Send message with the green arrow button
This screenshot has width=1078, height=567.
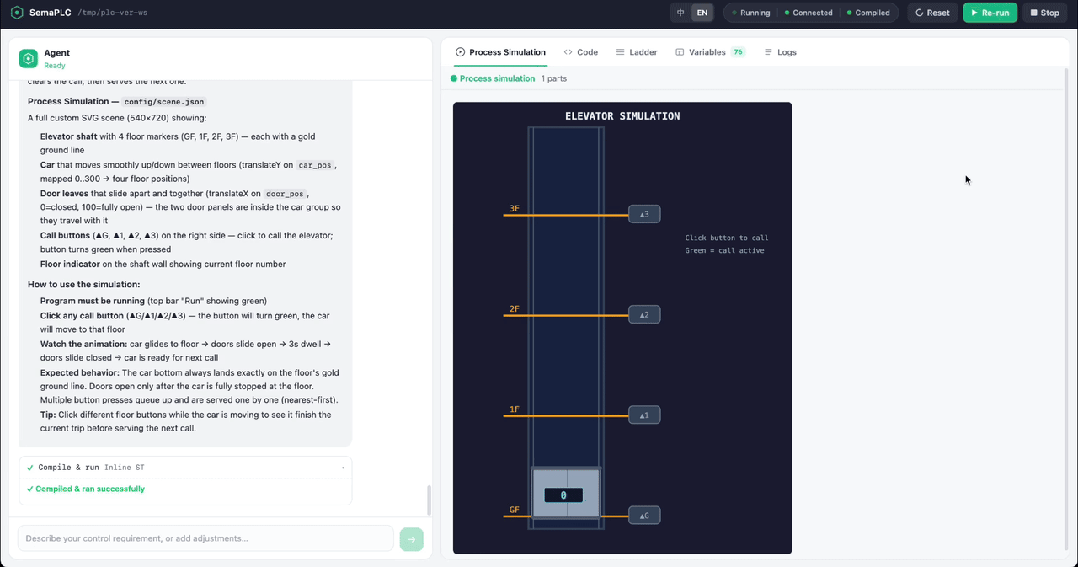(x=411, y=539)
